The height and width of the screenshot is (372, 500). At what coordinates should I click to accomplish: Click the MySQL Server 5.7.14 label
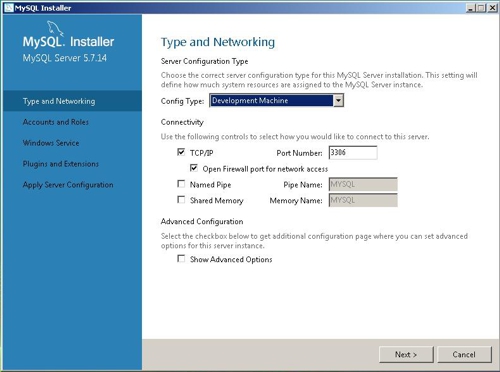(x=65, y=58)
